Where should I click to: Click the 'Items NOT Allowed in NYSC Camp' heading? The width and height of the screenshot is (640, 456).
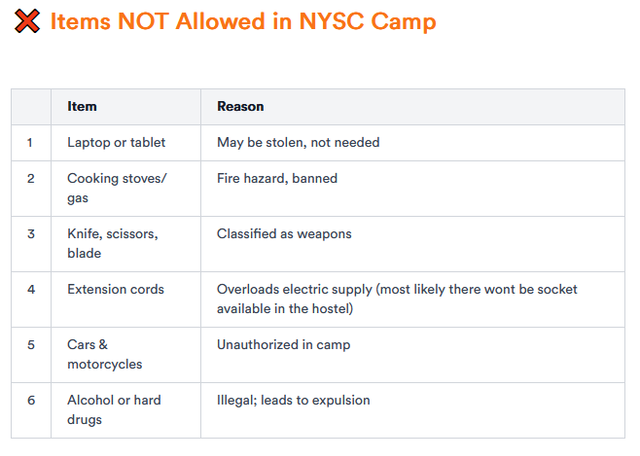(243, 21)
